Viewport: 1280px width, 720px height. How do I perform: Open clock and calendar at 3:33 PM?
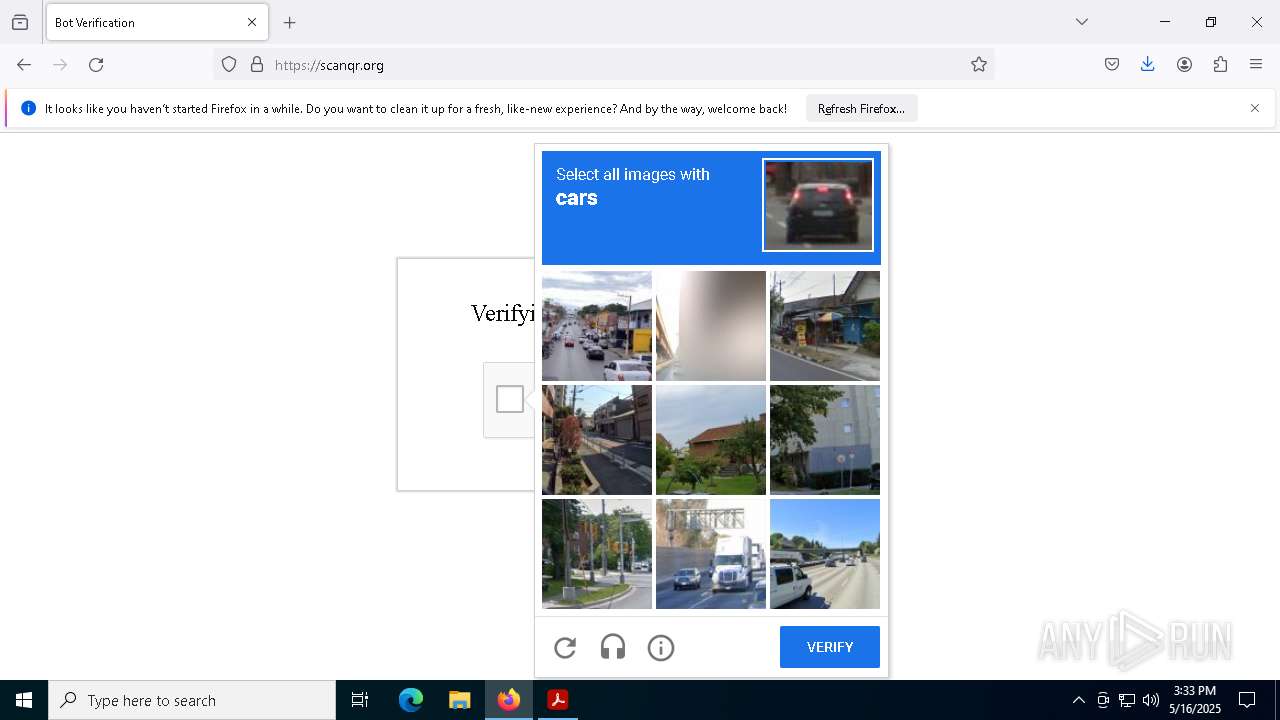pyautogui.click(x=1194, y=700)
